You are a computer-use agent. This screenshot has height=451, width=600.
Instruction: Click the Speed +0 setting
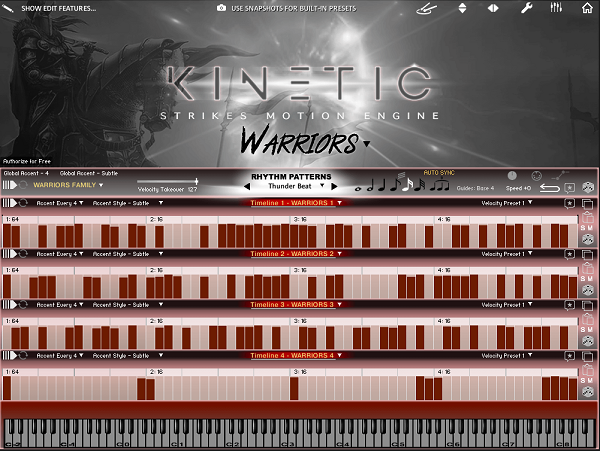(x=518, y=188)
